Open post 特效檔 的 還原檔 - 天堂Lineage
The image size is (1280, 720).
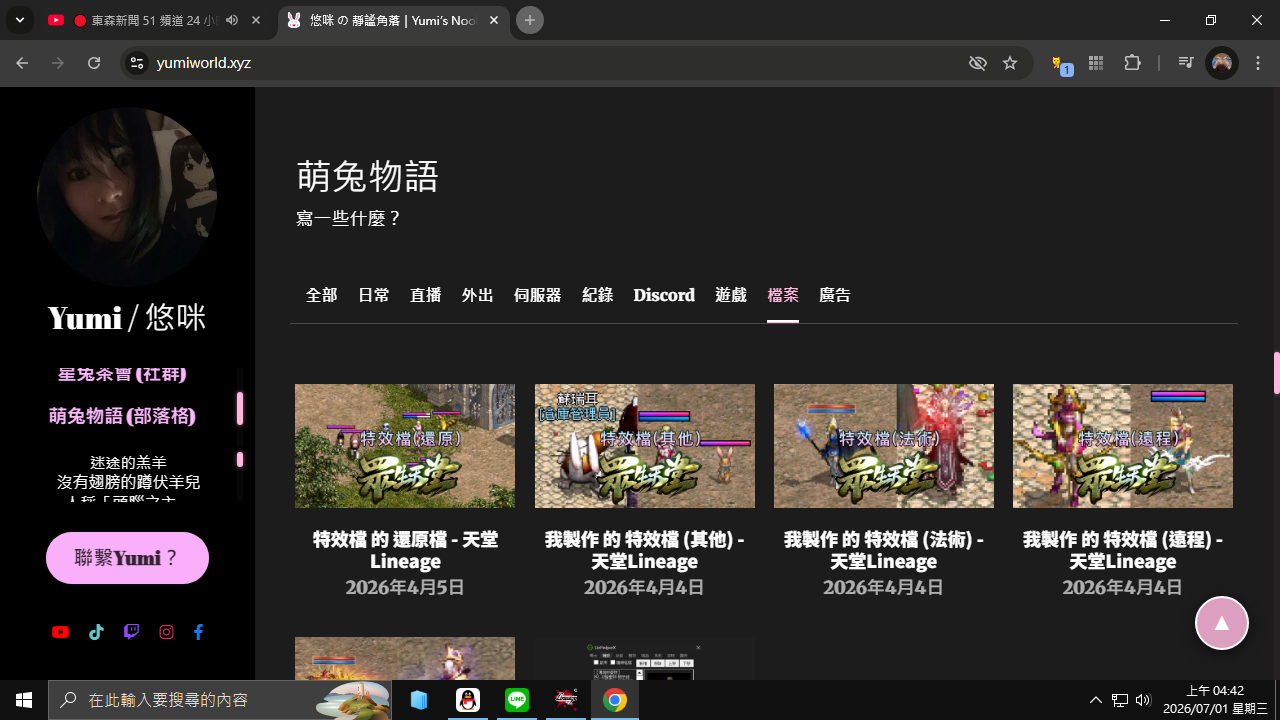[405, 550]
